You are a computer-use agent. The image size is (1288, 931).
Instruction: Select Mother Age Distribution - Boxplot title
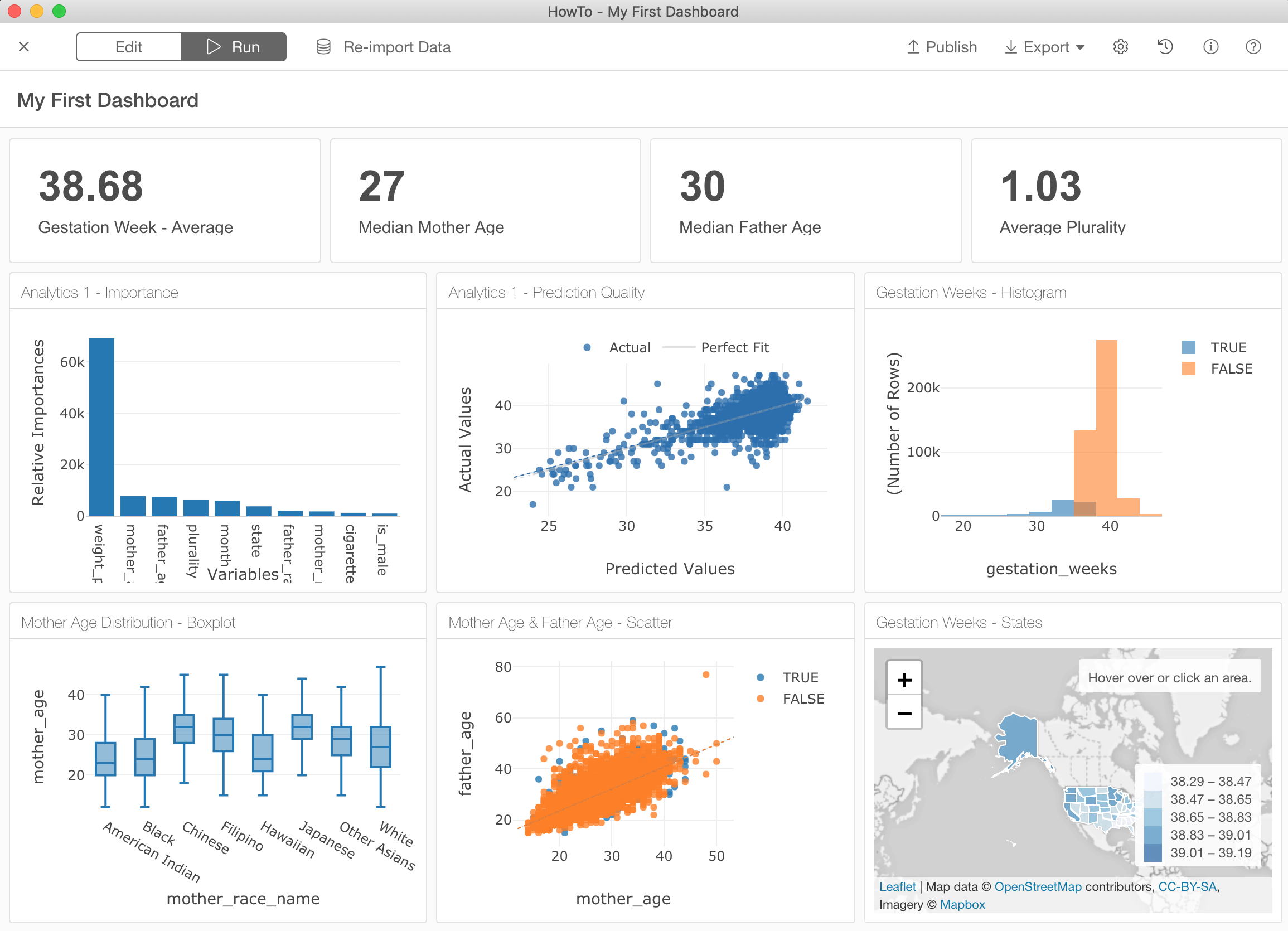(x=128, y=622)
